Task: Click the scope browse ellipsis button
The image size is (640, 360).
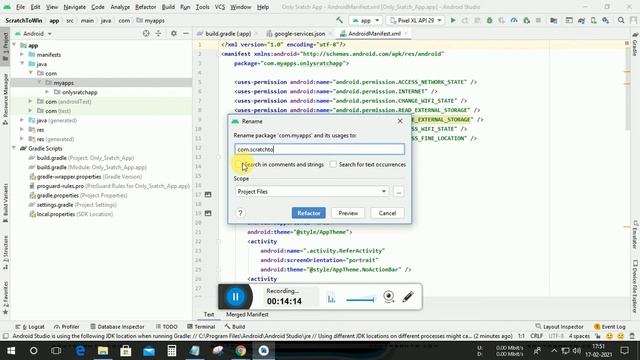Action: pos(399,191)
